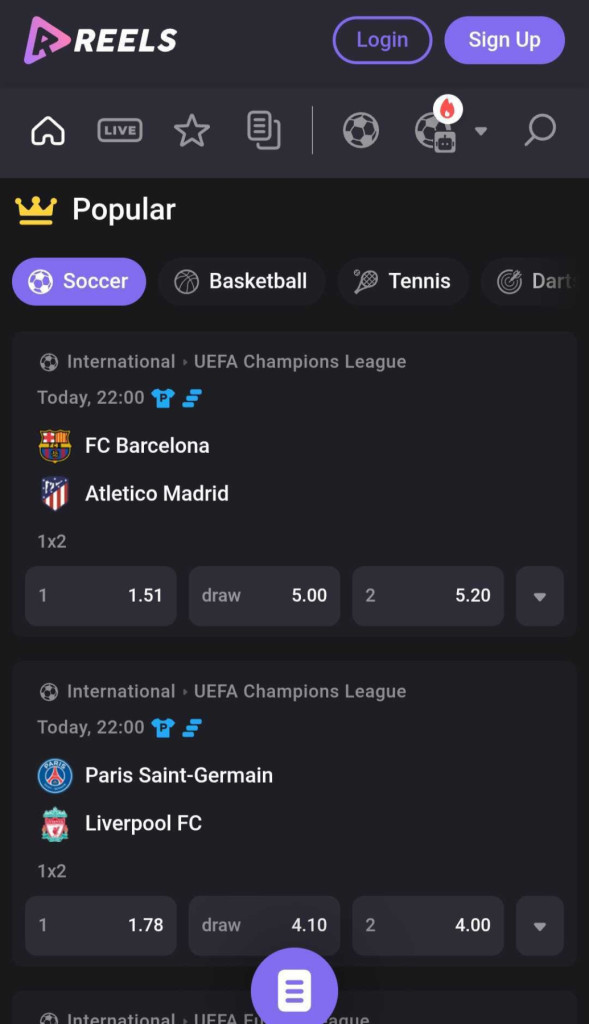This screenshot has height=1024, width=589.
Task: Open the search magnifier icon
Action: coord(540,130)
